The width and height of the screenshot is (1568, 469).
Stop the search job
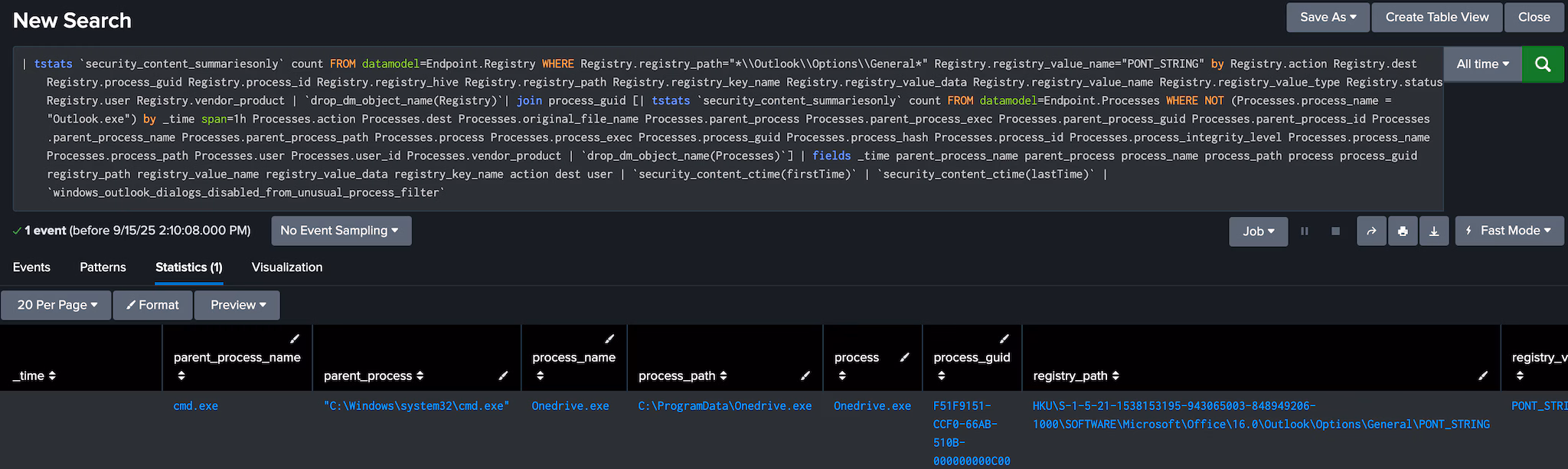pyautogui.click(x=1336, y=231)
